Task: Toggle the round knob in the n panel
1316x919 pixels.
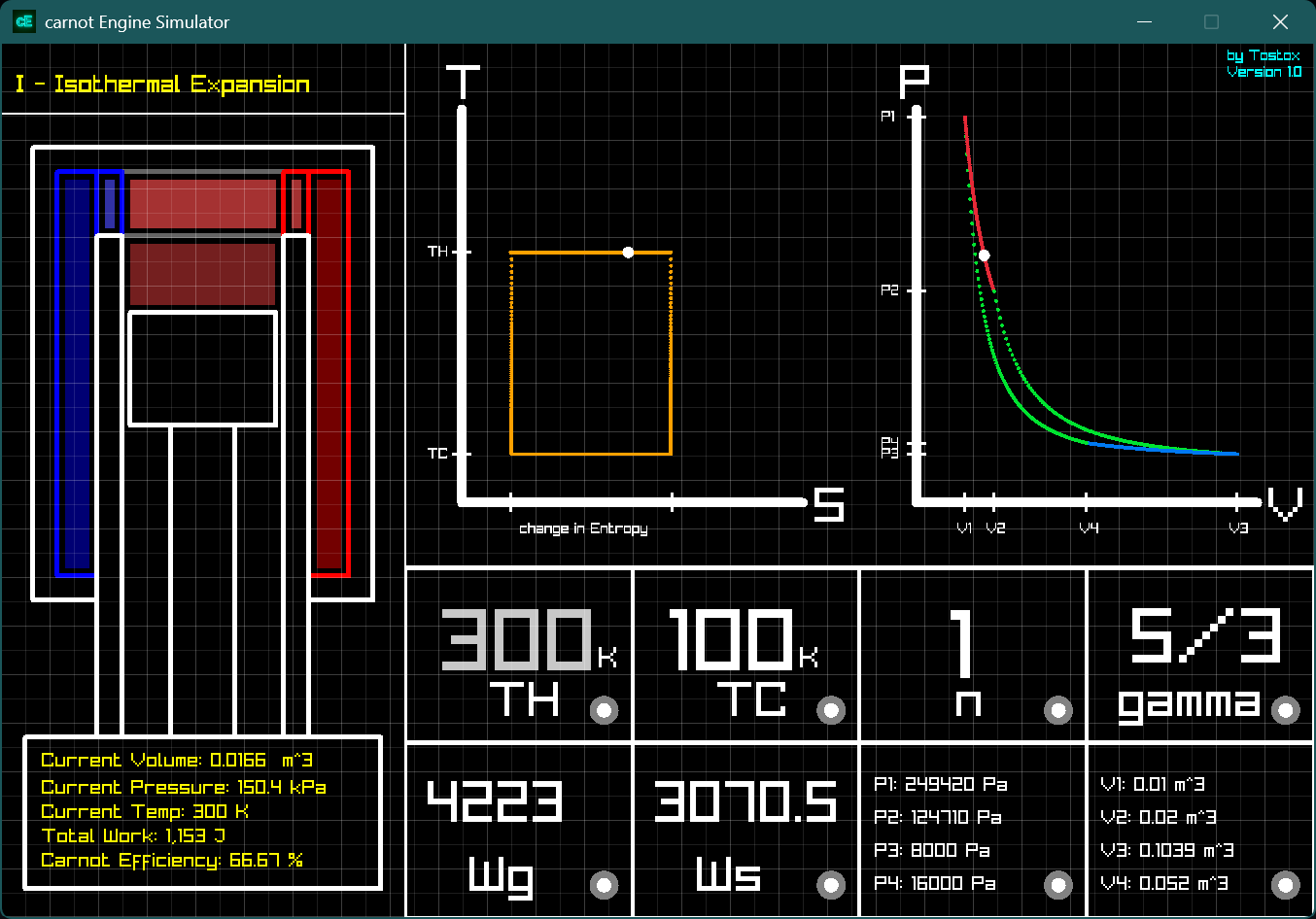Action: click(x=1057, y=710)
